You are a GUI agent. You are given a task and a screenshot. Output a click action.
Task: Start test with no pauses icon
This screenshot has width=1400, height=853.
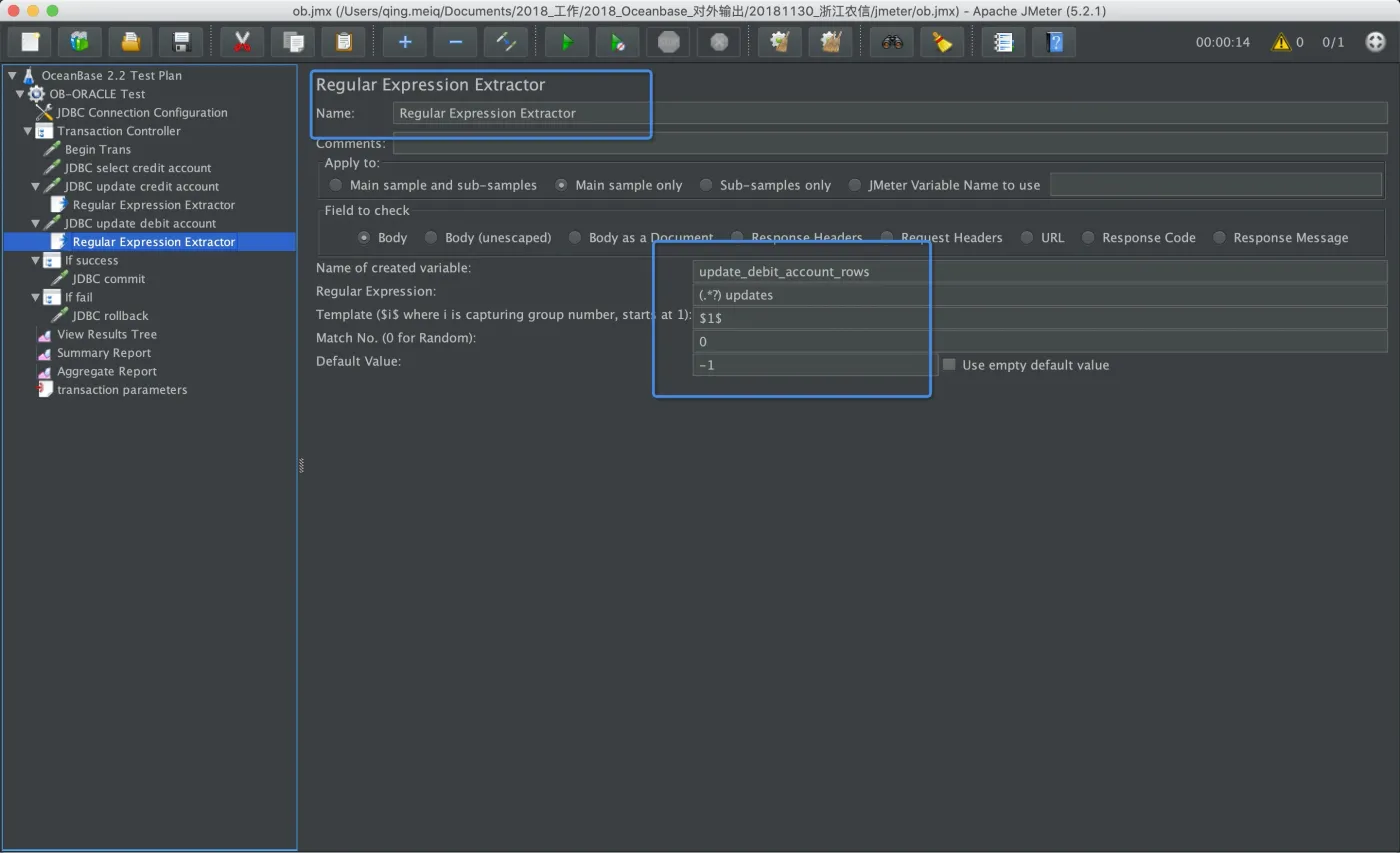click(x=617, y=42)
